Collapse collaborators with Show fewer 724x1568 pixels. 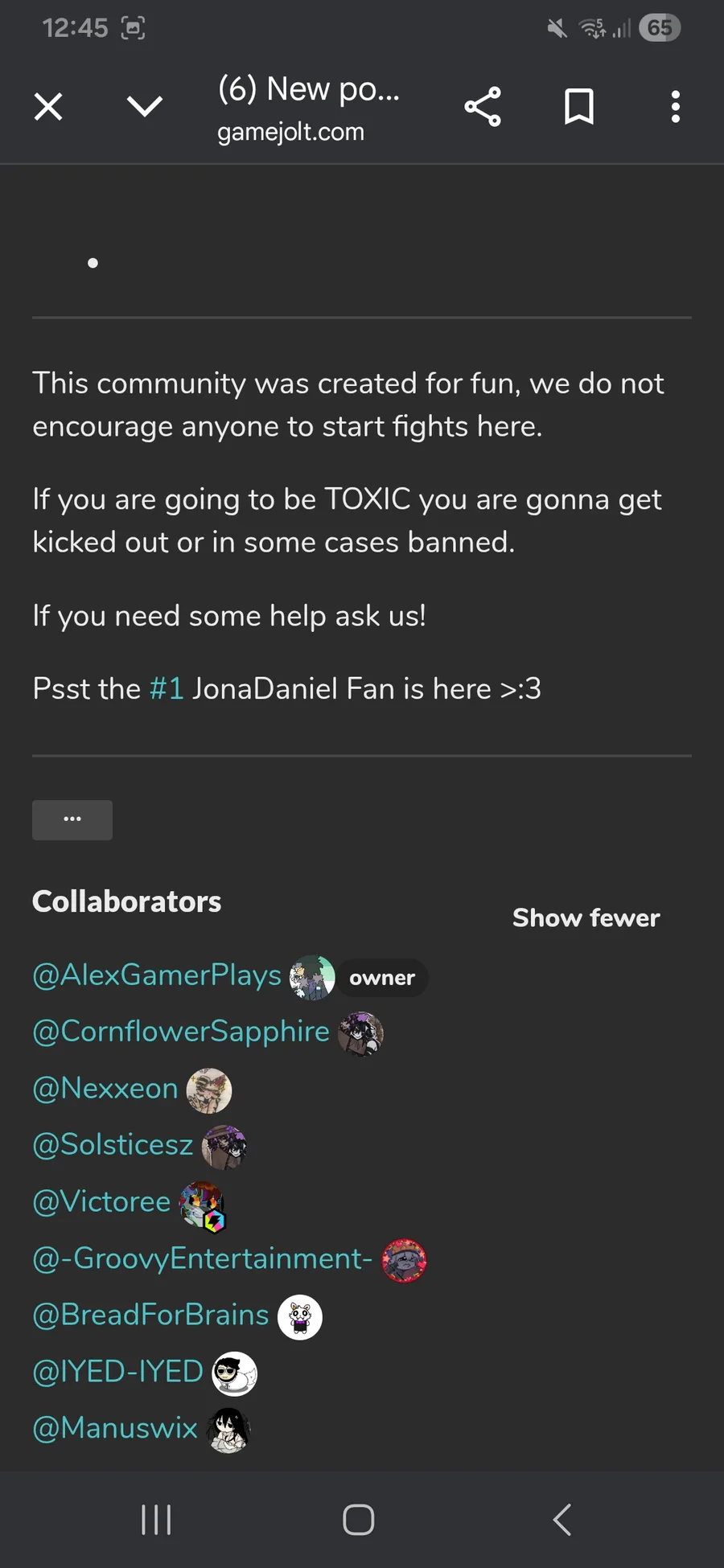tap(586, 917)
